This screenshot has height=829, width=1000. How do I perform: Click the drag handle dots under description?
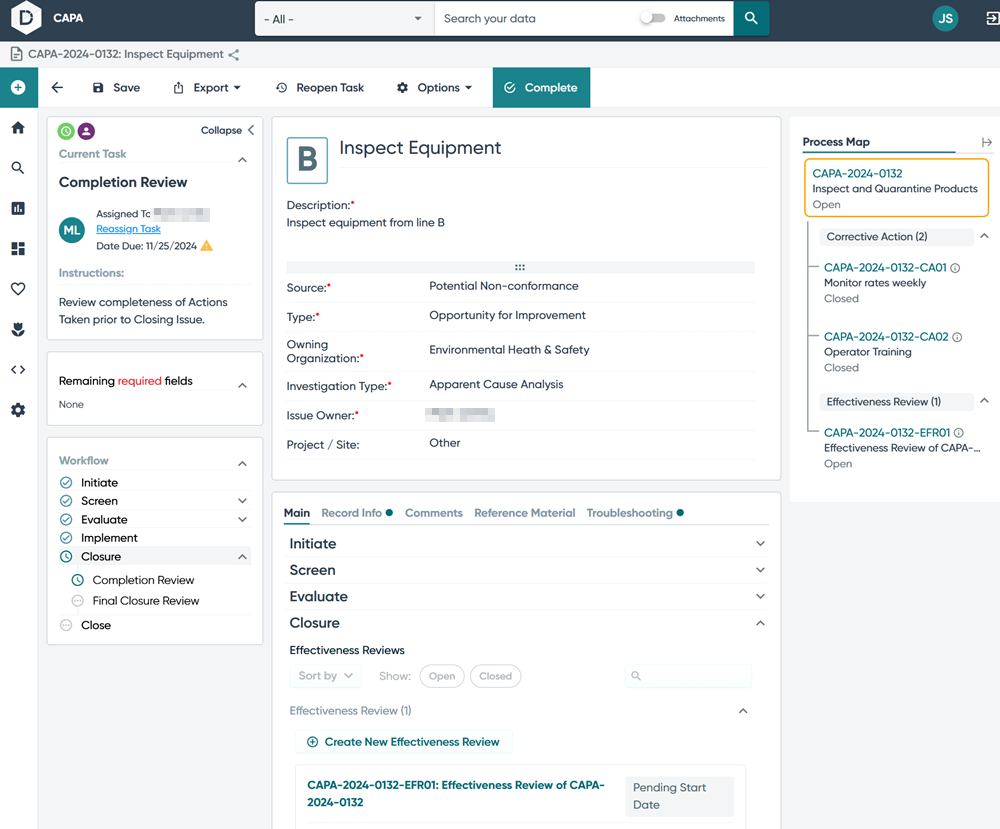coord(520,267)
